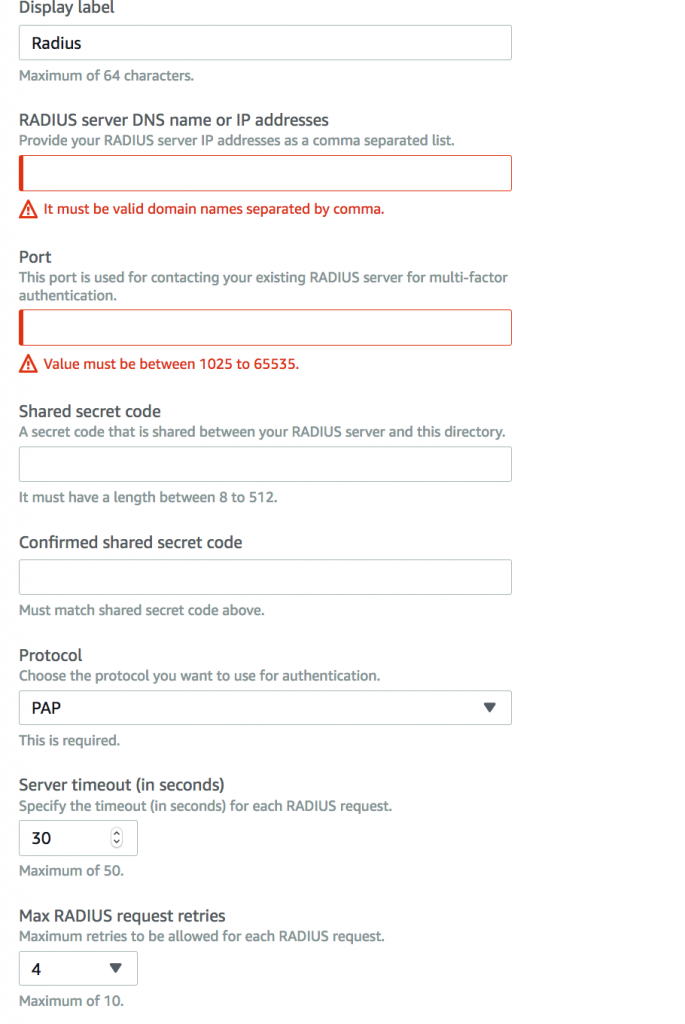Click the Display label heading
685x1024 pixels.
(67, 8)
